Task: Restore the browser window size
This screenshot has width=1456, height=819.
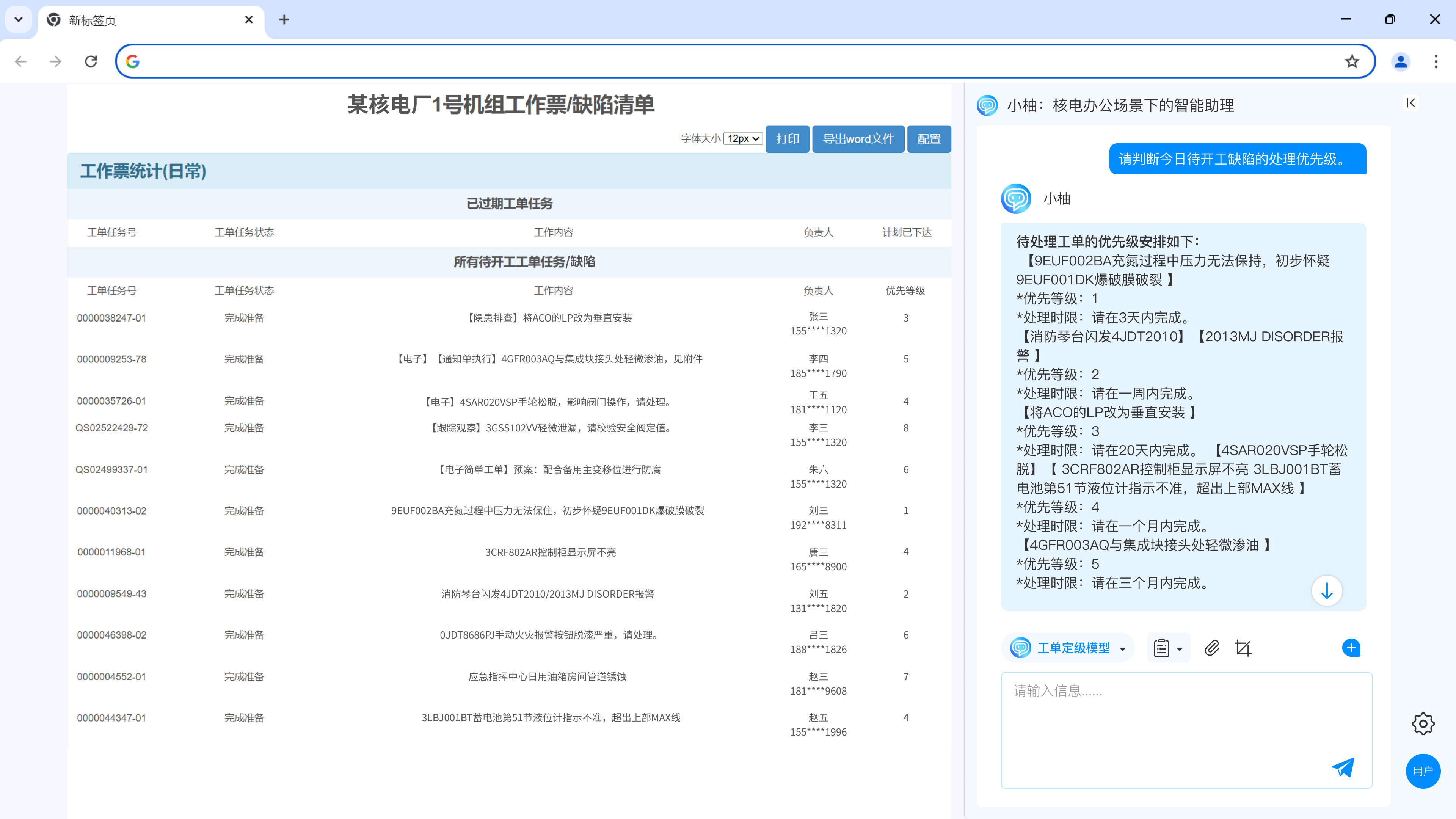Action: pyautogui.click(x=1390, y=19)
